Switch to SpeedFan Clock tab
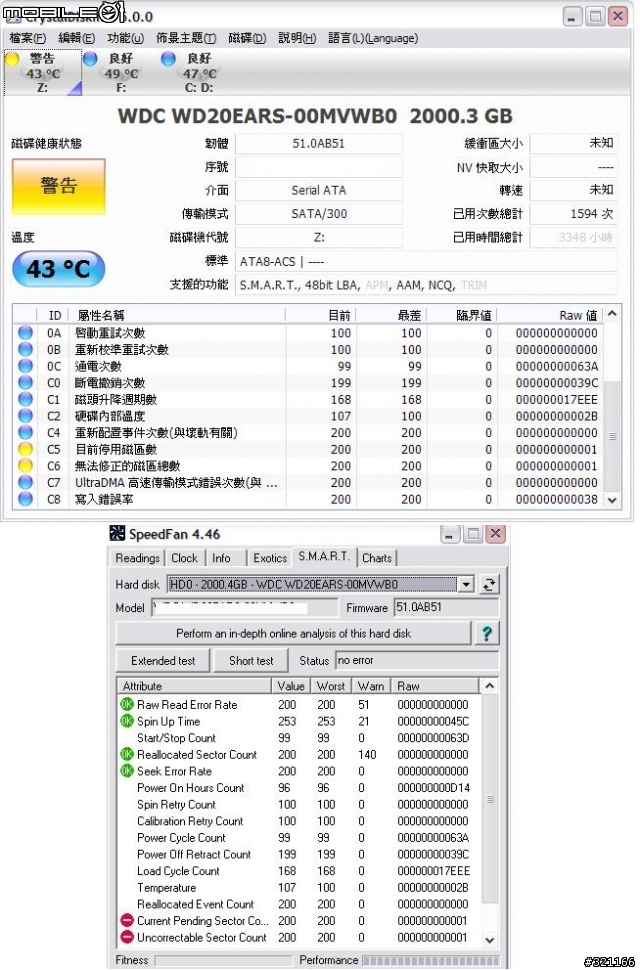 184,558
